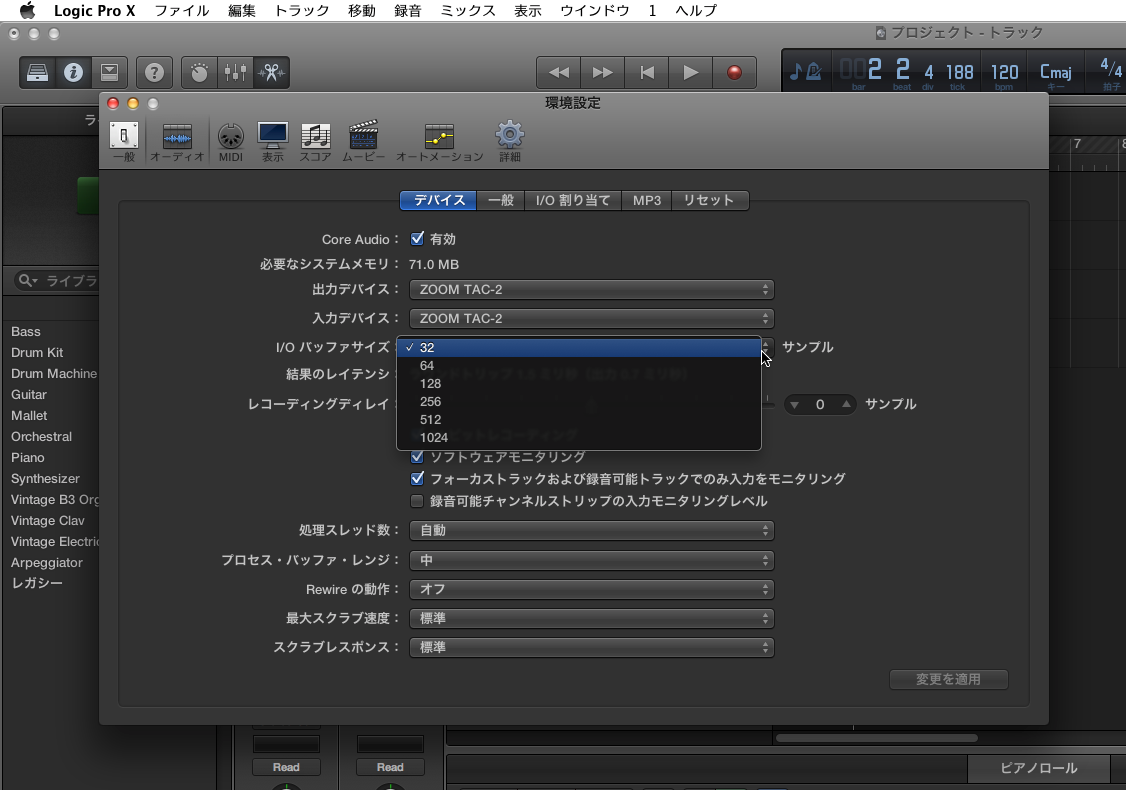Open the Mixer faders icon

pos(236,73)
